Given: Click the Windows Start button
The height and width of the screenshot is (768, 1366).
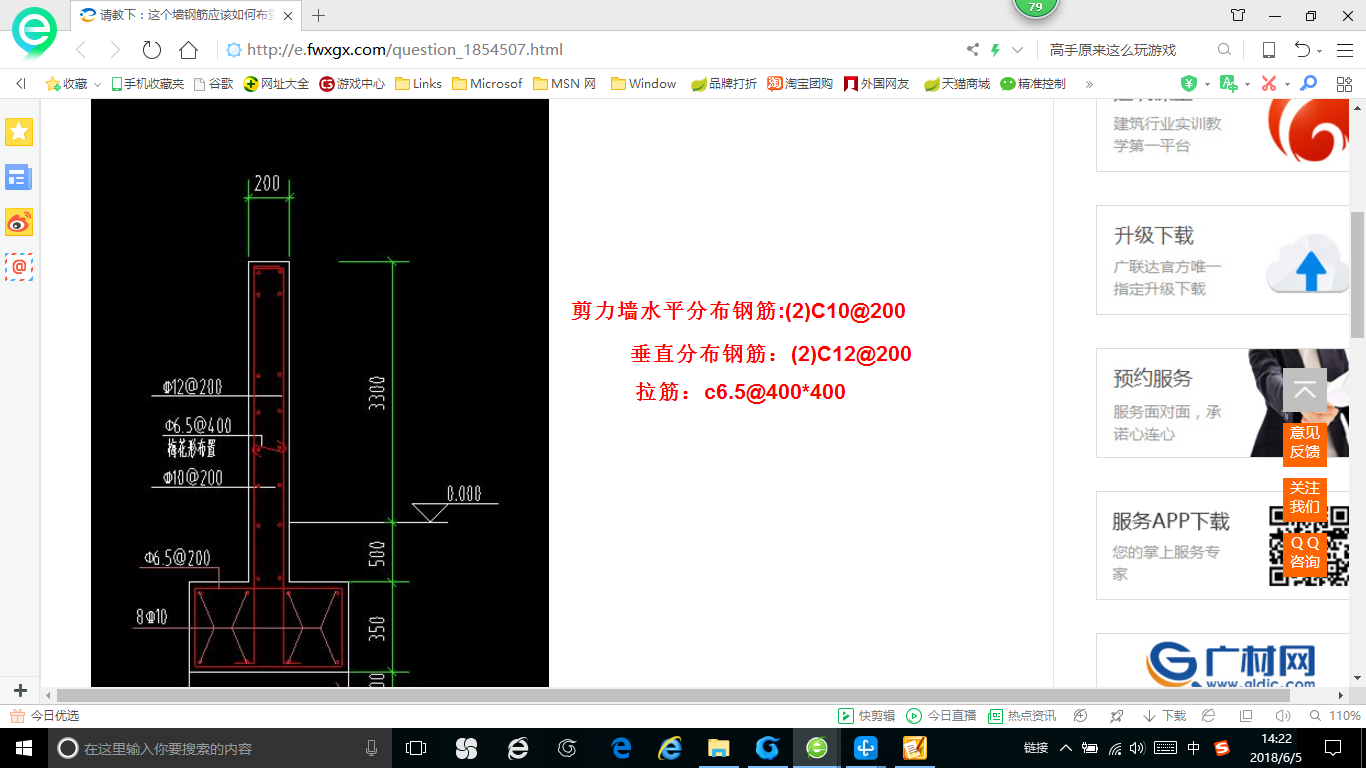Looking at the screenshot, I should [x=22, y=748].
